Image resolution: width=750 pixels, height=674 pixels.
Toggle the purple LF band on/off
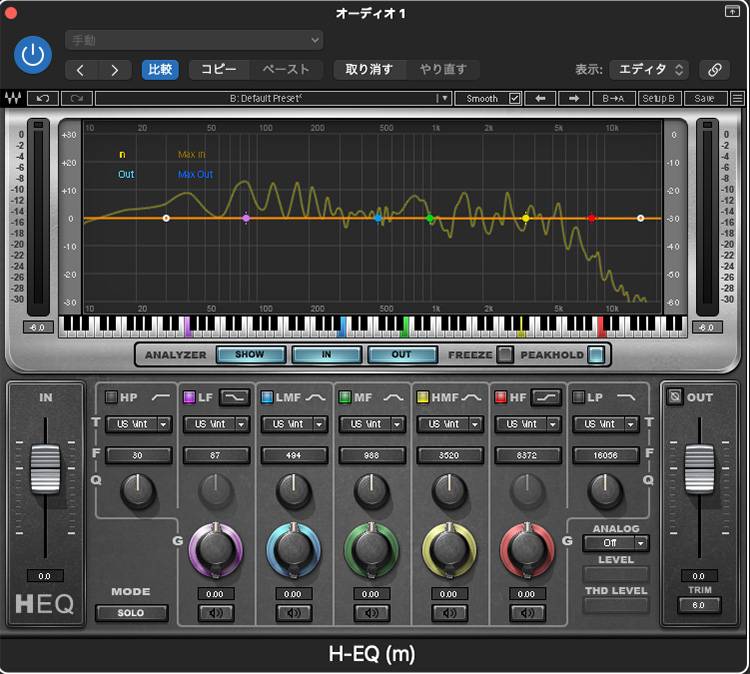[x=189, y=397]
